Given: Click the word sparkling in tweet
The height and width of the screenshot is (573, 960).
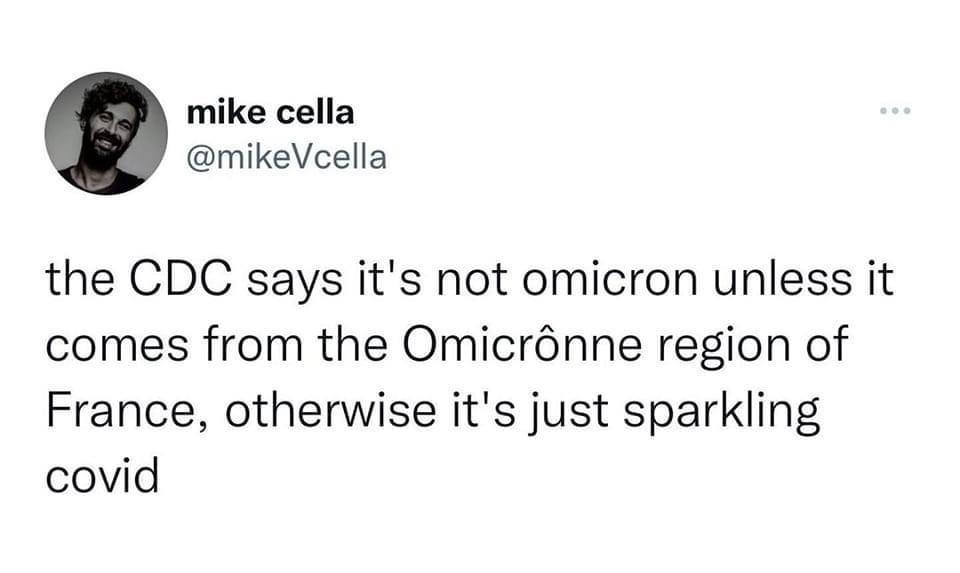Looking at the screenshot, I should (721, 413).
